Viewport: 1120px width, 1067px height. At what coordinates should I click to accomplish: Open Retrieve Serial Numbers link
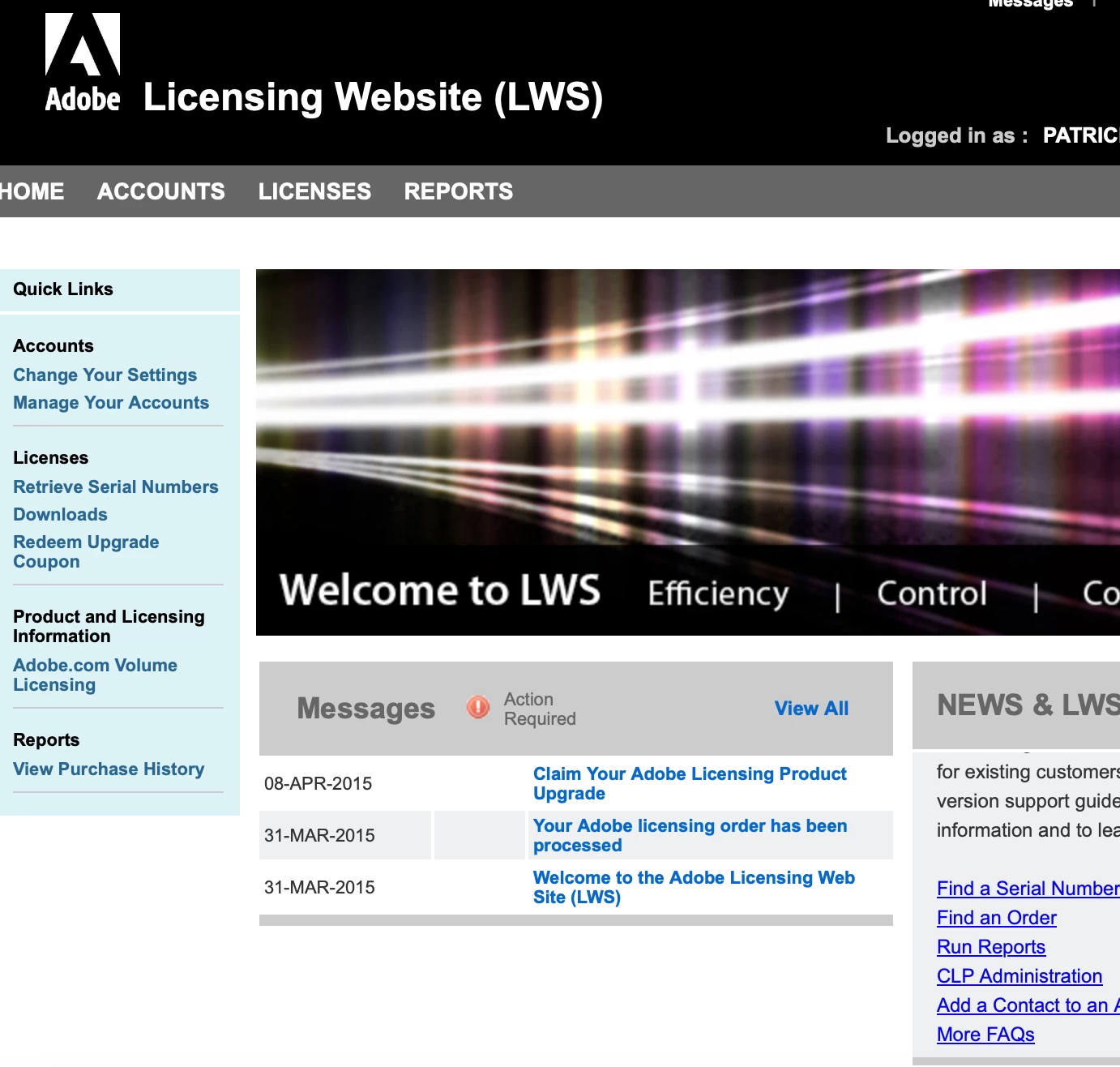116,487
